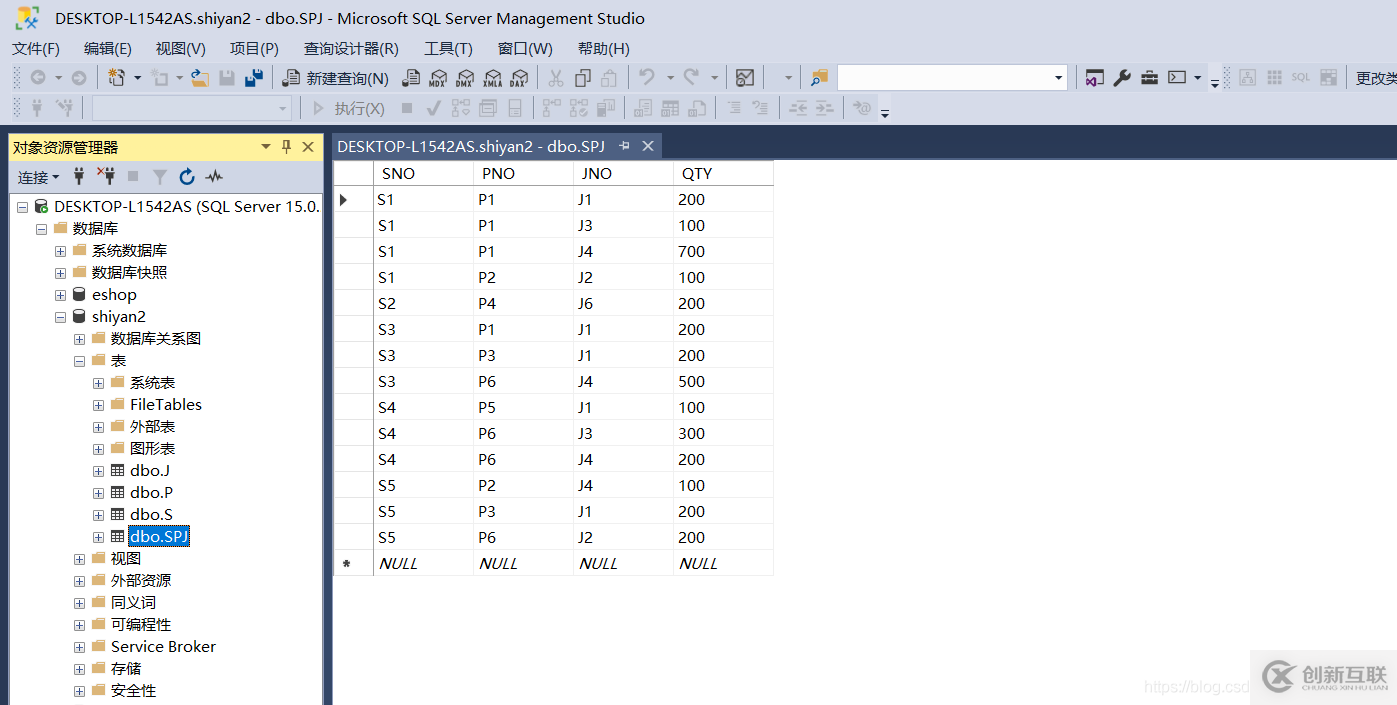Click the command window icon
This screenshot has height=705, width=1397.
tap(1178, 77)
